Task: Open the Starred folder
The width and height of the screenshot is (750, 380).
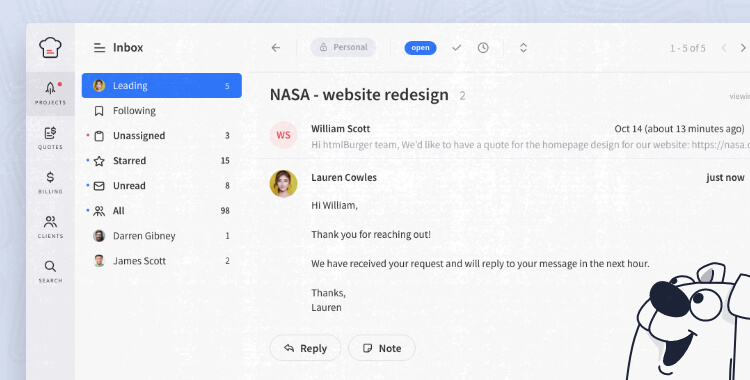Action: click(x=162, y=160)
